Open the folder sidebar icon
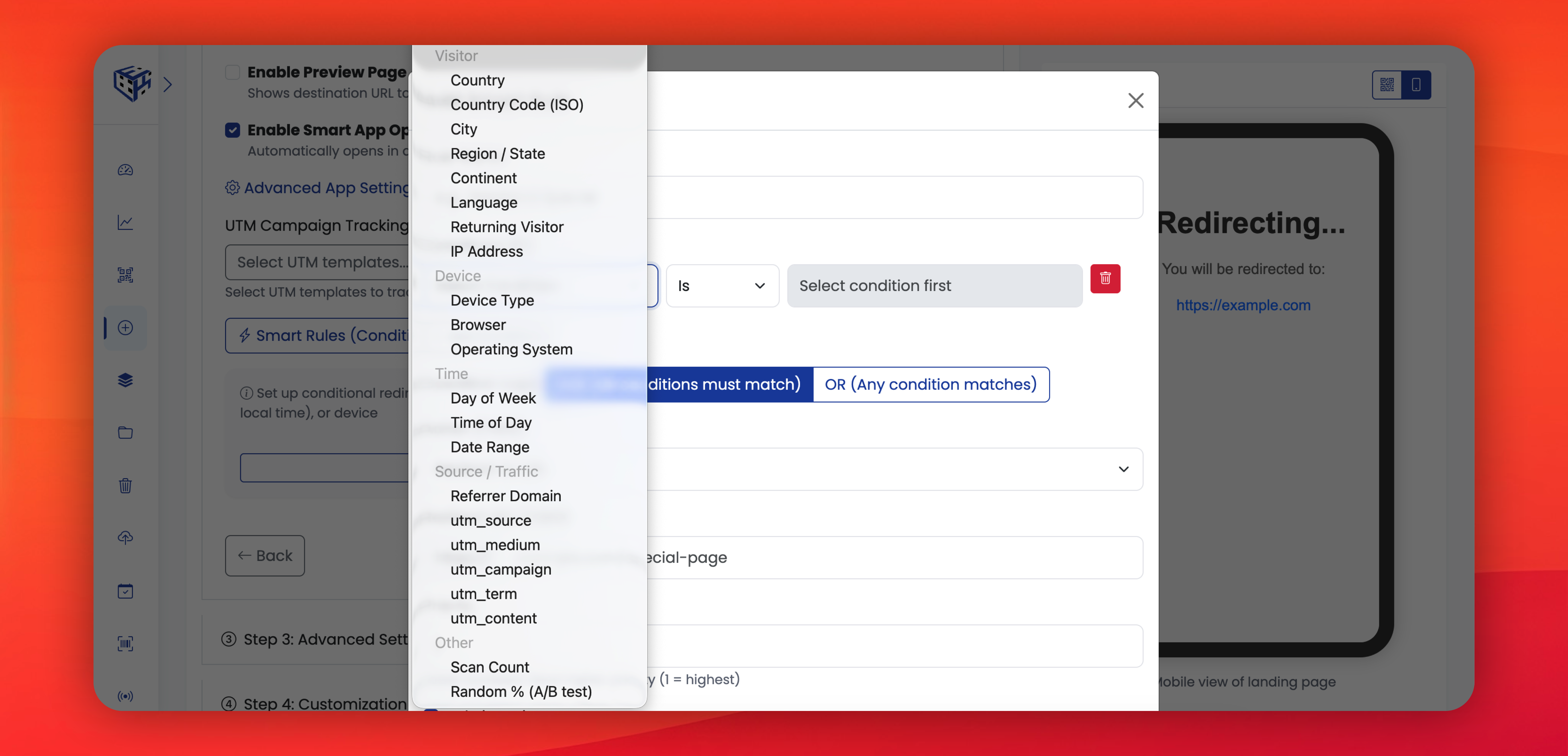Image resolution: width=1568 pixels, height=756 pixels. (x=125, y=432)
